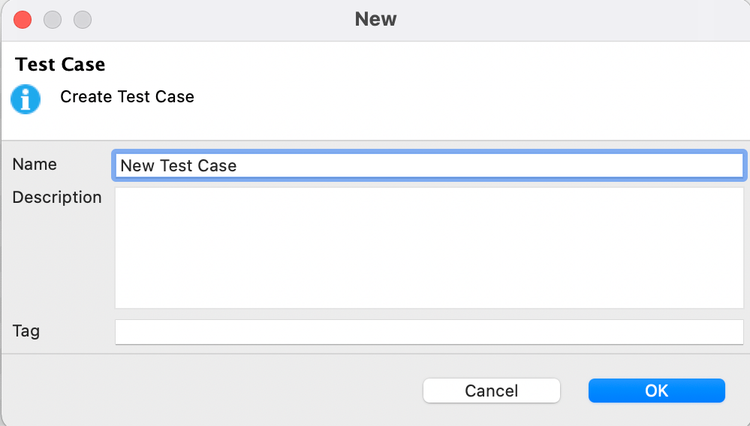Click the Tag field label
The height and width of the screenshot is (426, 750).
pos(26,330)
